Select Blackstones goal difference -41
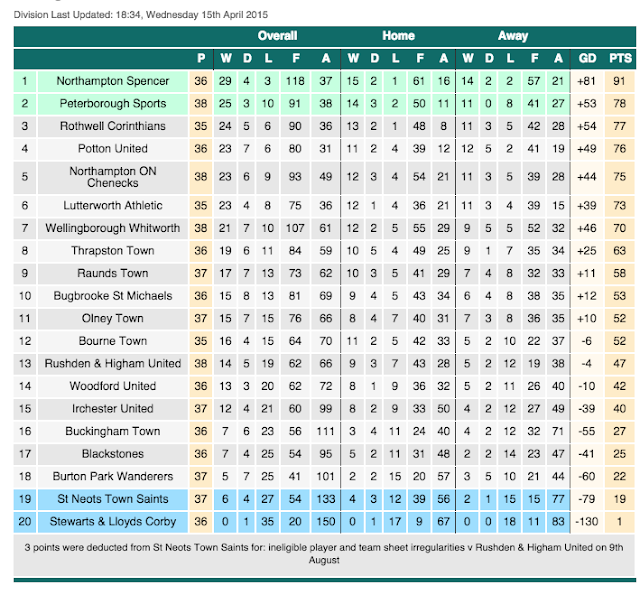 click(x=587, y=454)
